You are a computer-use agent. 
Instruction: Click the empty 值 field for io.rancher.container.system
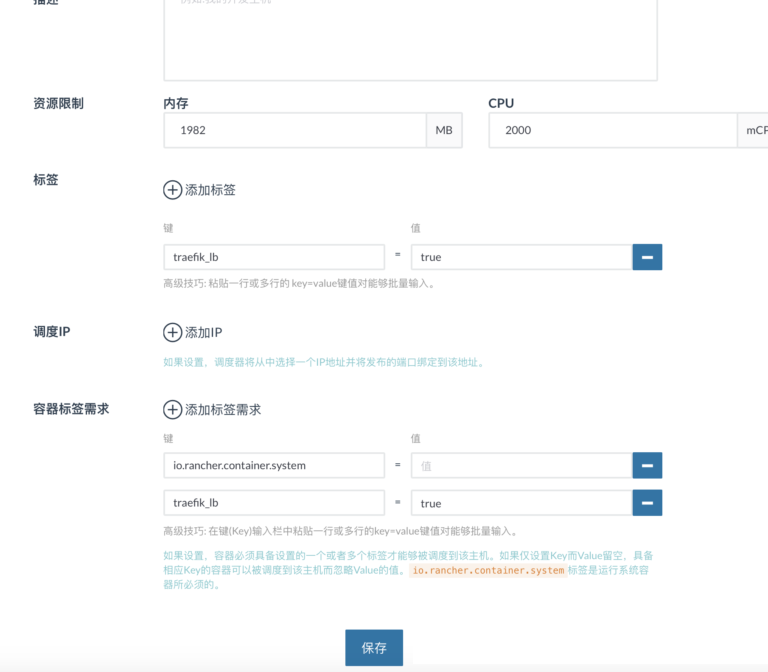pos(522,465)
